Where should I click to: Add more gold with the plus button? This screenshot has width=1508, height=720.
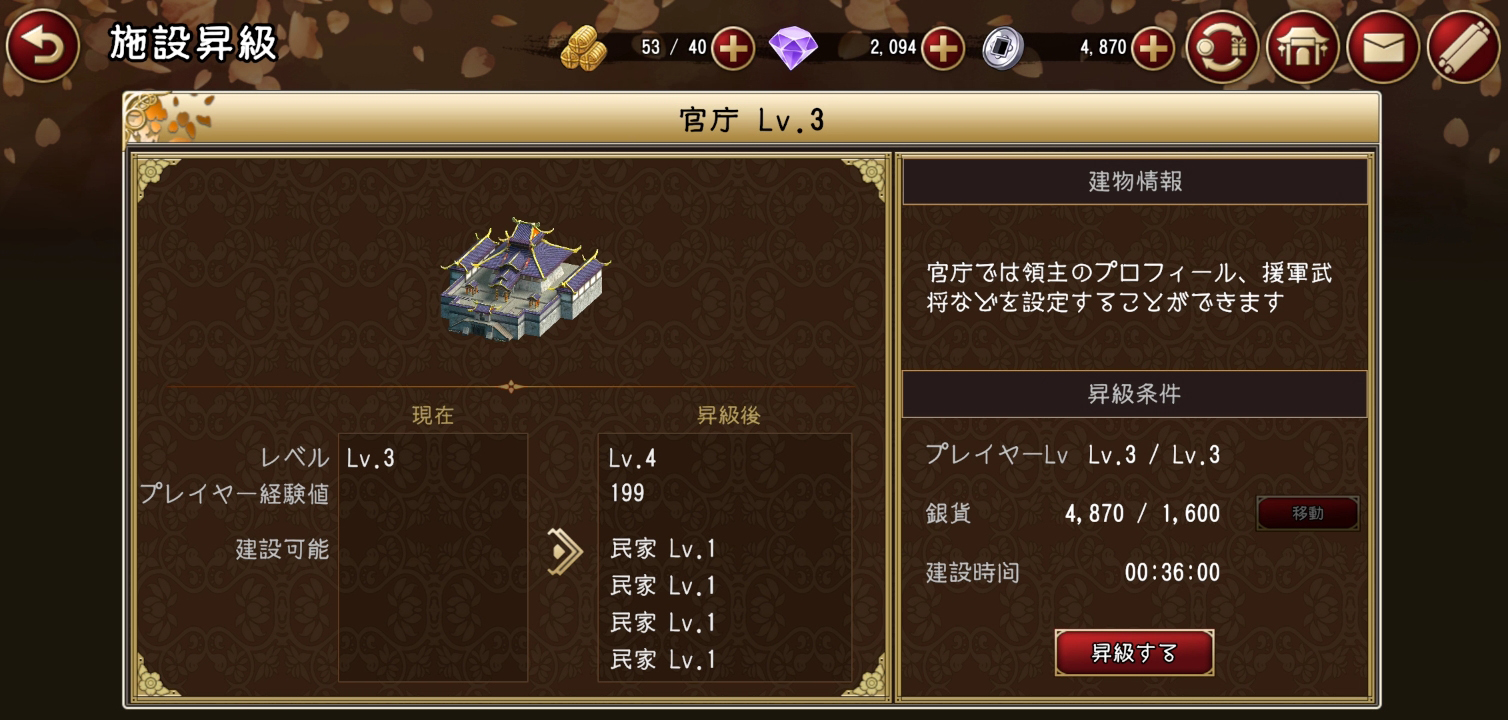733,48
